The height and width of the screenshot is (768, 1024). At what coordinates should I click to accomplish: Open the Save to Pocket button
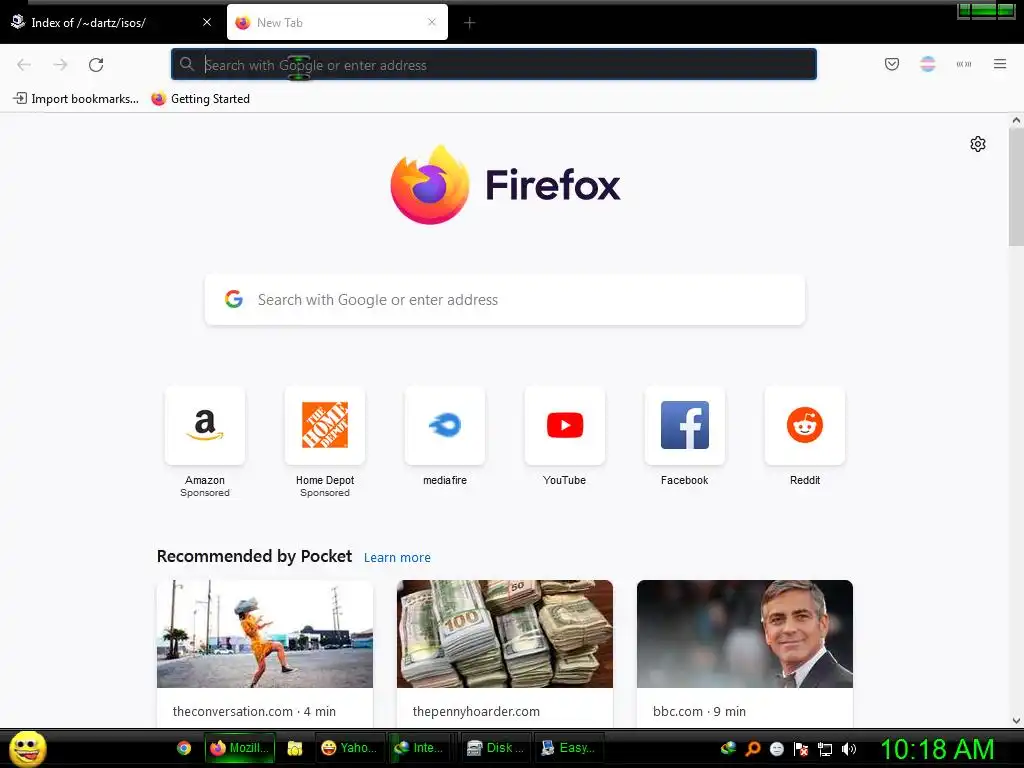point(891,64)
